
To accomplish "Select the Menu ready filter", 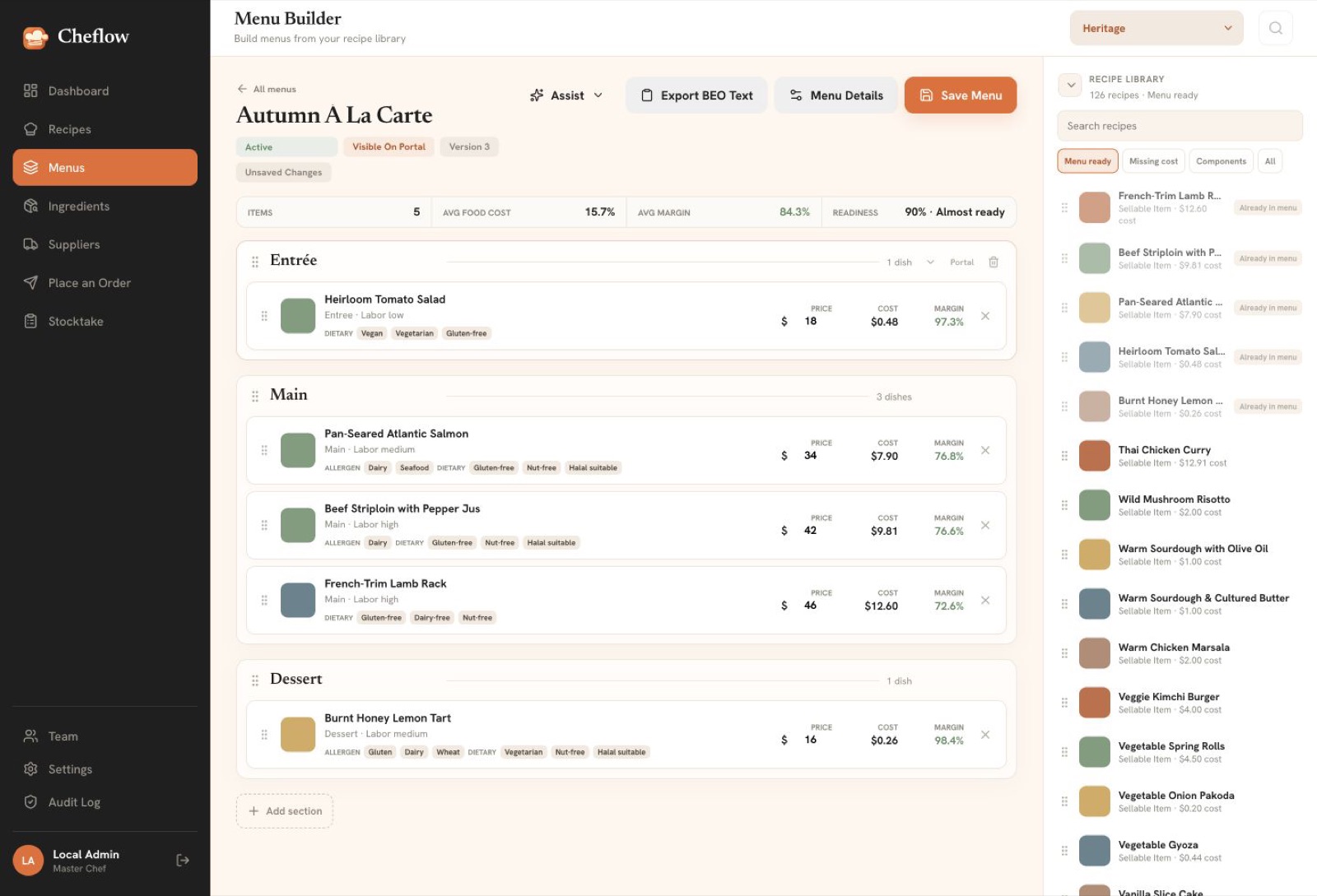I will click(1087, 161).
